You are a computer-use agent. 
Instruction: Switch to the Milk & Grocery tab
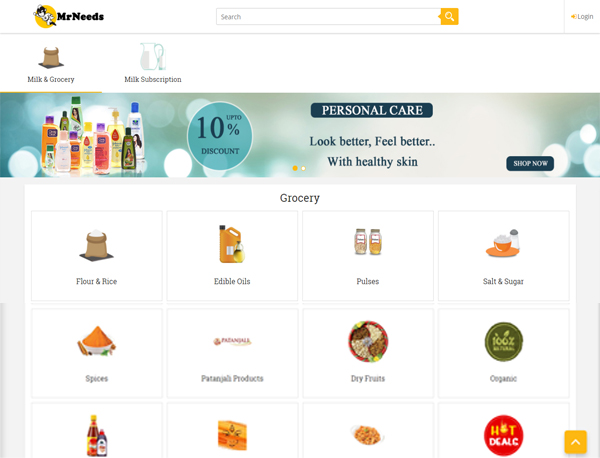pos(51,63)
